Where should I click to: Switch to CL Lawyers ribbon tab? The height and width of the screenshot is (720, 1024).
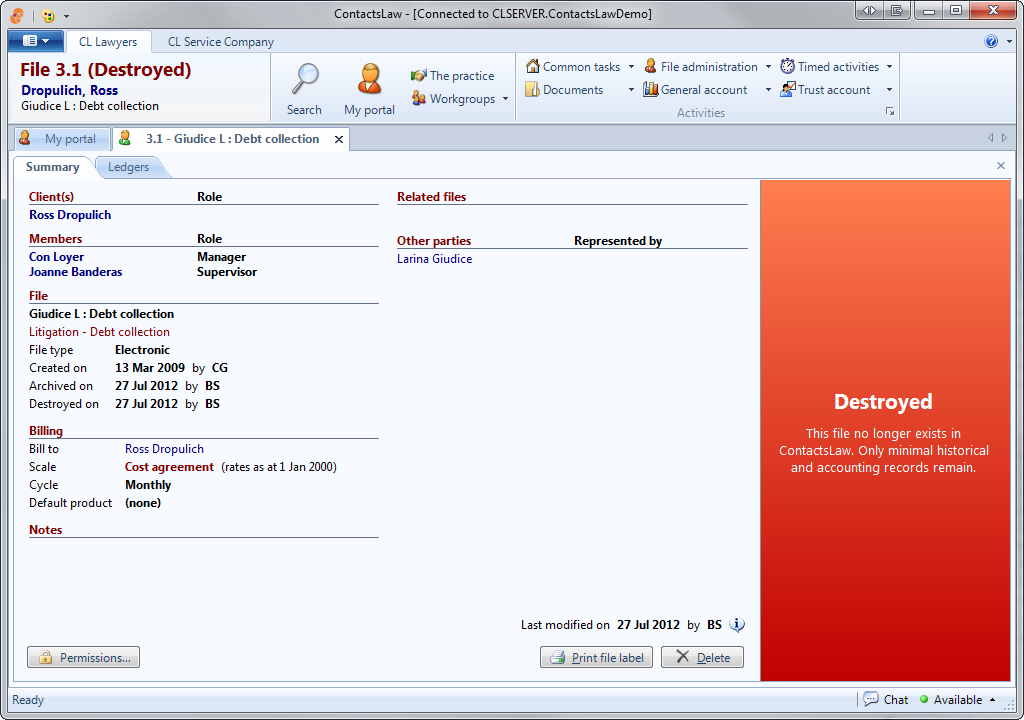click(x=108, y=42)
